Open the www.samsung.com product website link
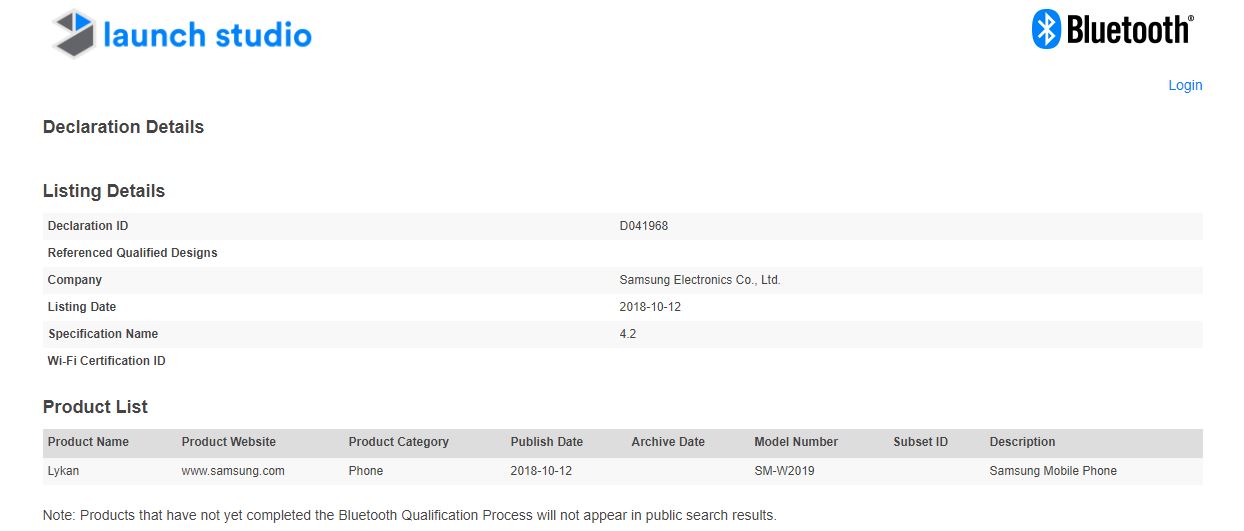The width and height of the screenshot is (1244, 531). (x=233, y=470)
